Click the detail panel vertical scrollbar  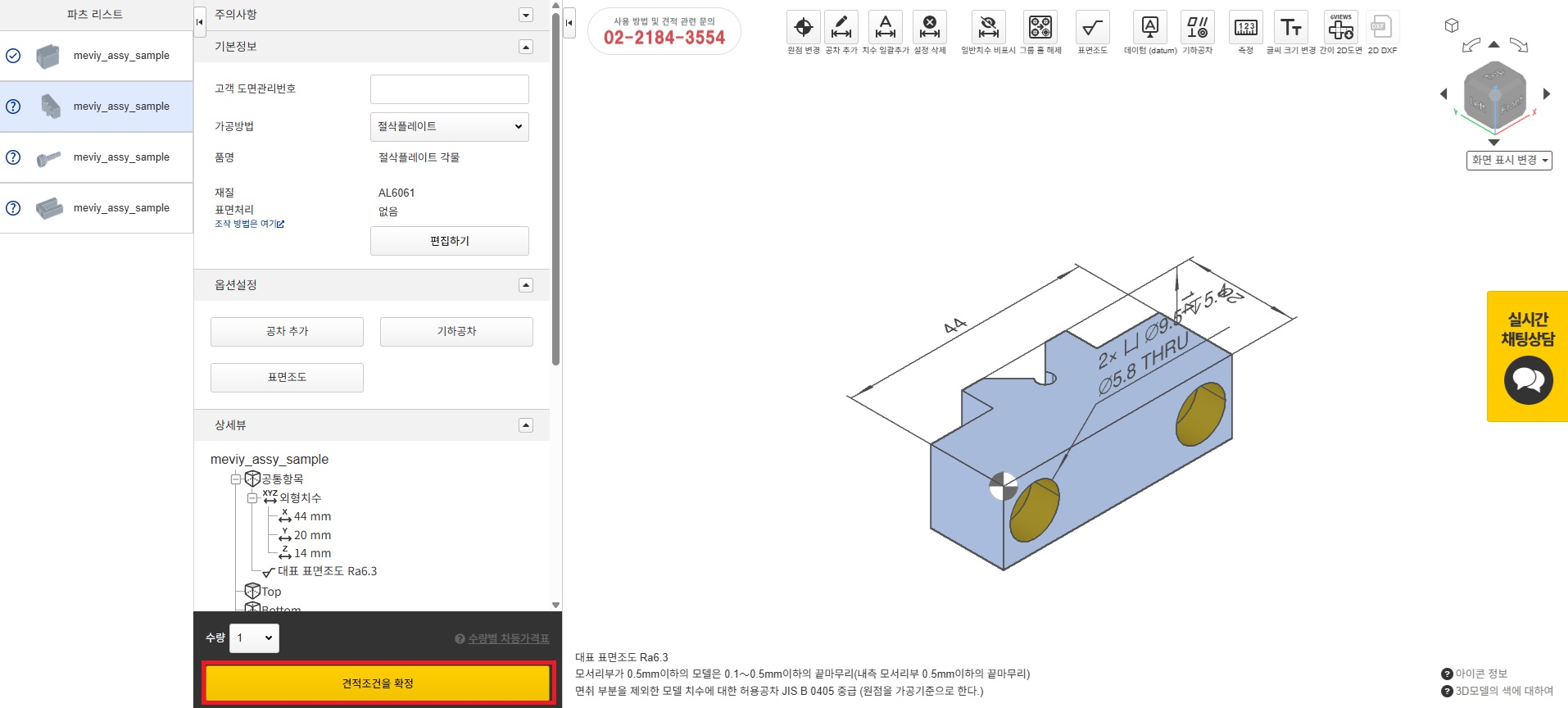[x=556, y=188]
